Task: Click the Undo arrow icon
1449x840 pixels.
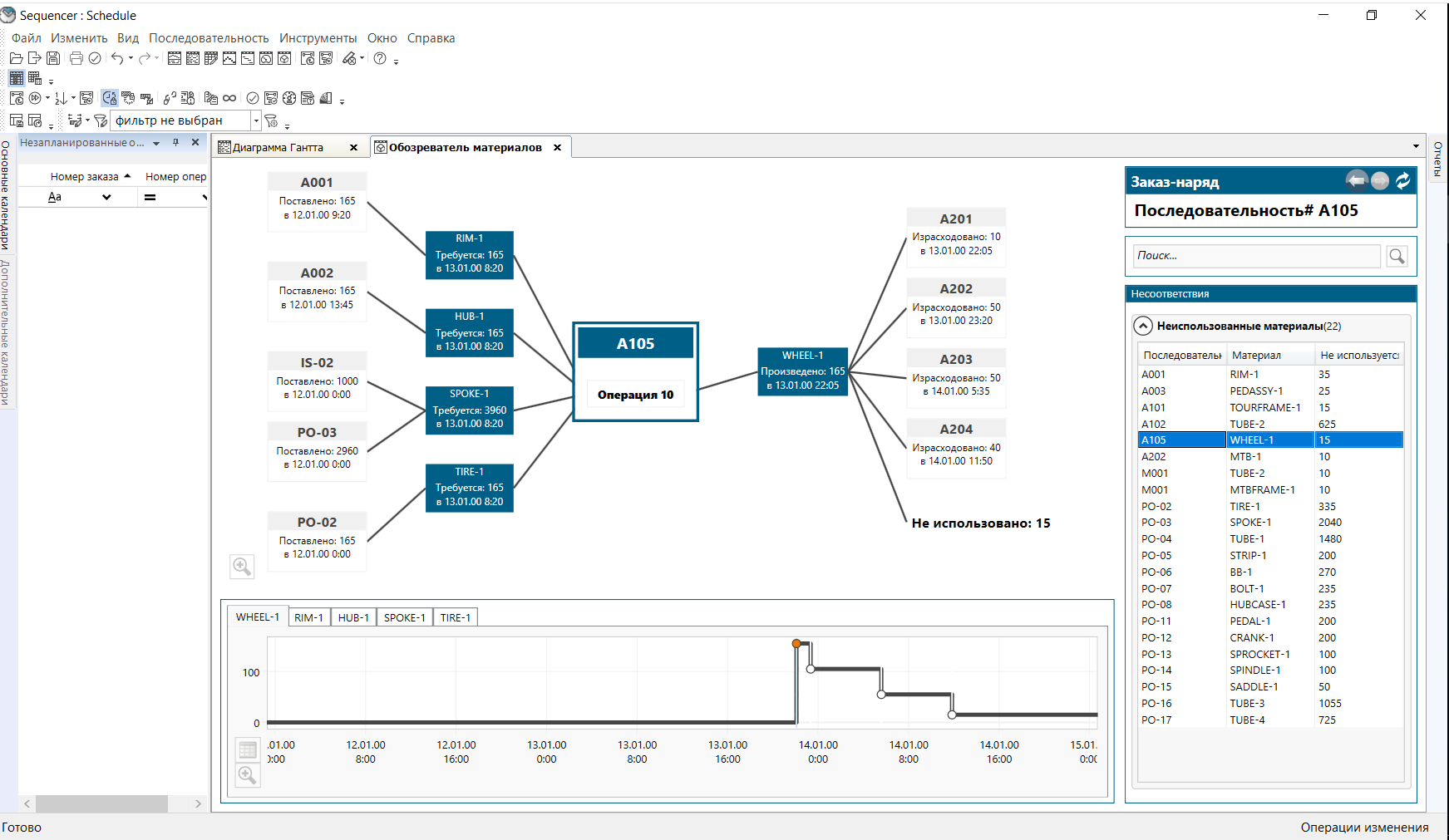Action: [x=117, y=58]
